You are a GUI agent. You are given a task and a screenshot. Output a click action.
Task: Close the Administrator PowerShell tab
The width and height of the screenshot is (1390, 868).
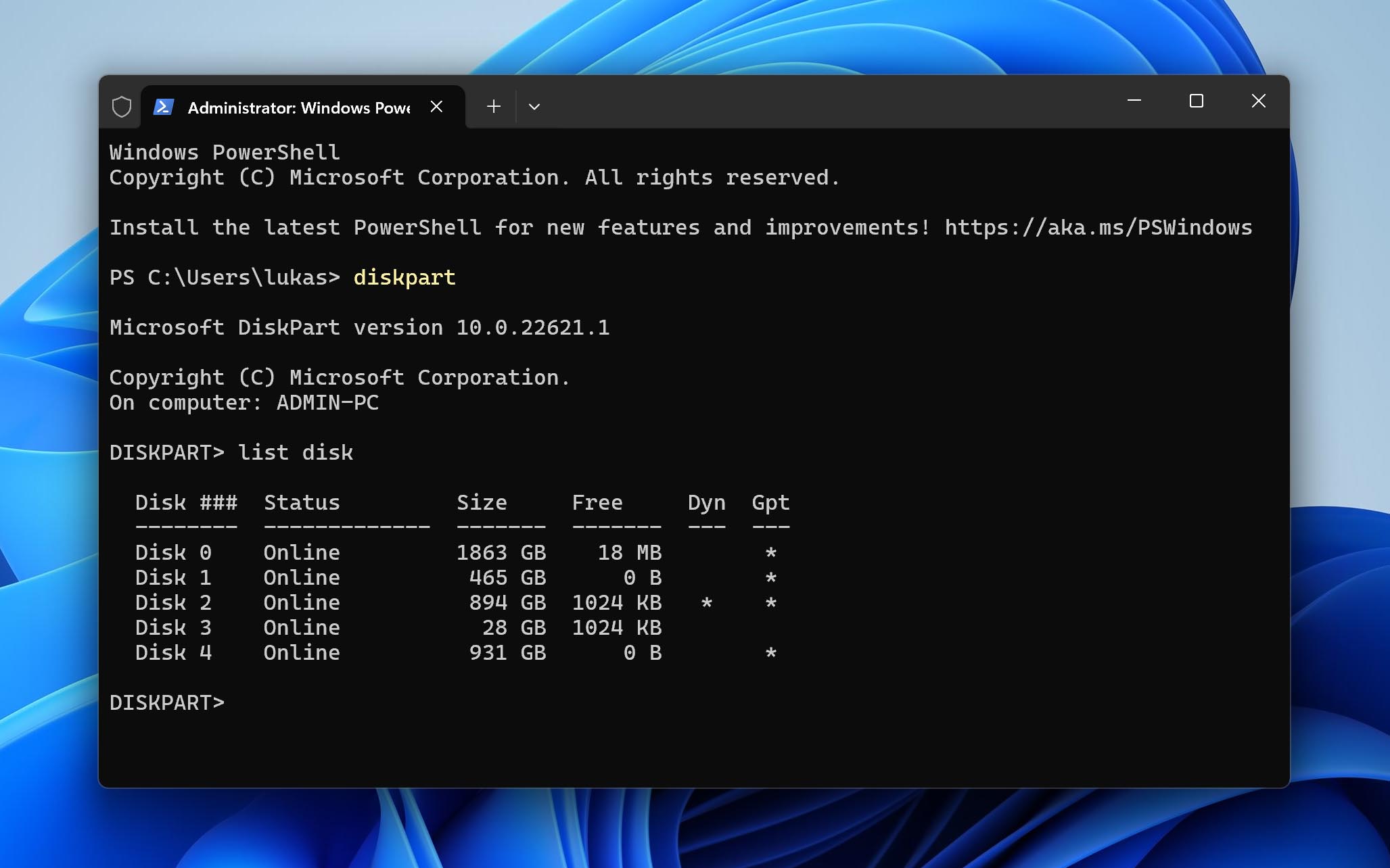[x=436, y=107]
